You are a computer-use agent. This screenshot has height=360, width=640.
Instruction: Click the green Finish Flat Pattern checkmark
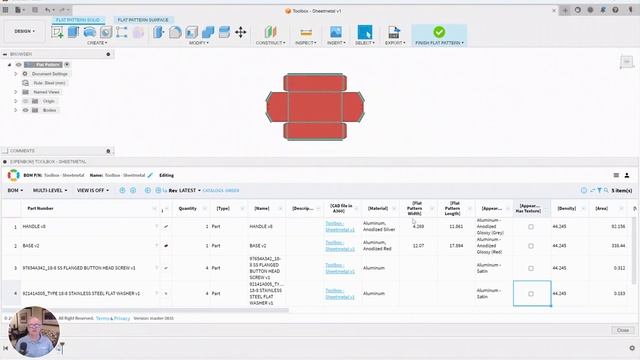(439, 32)
